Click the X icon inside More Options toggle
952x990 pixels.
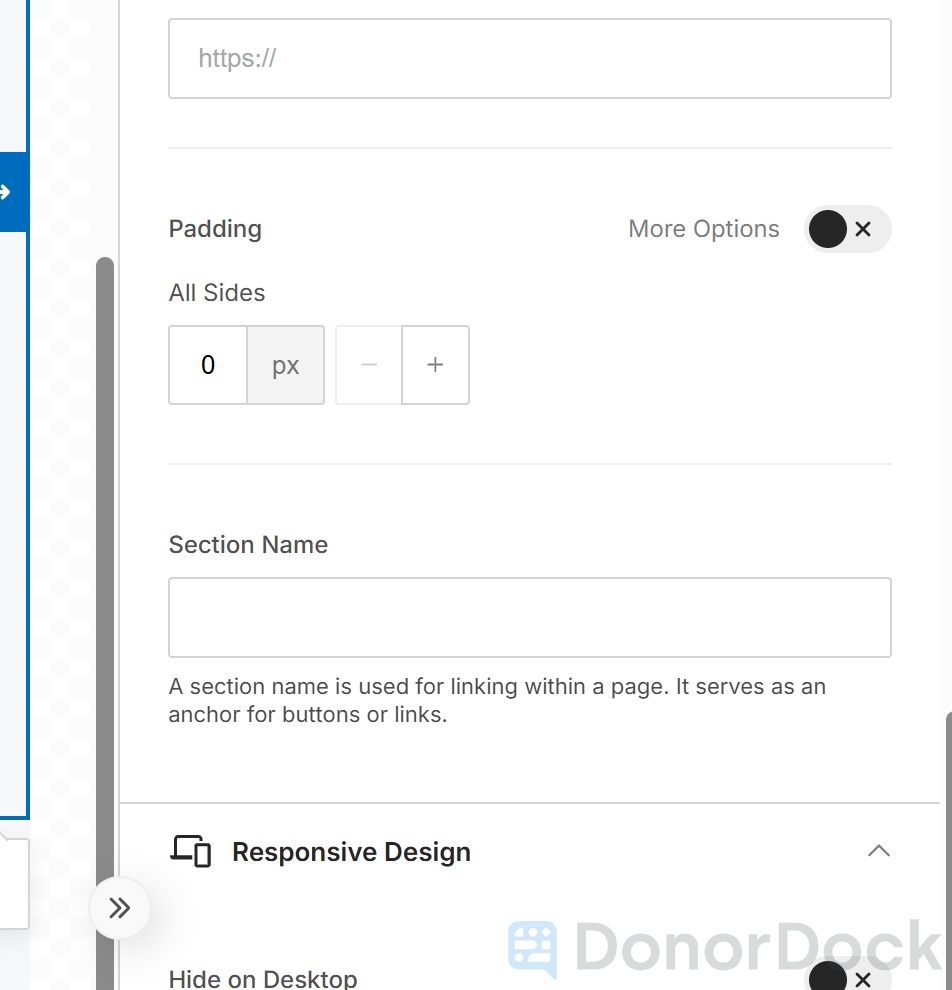(862, 229)
